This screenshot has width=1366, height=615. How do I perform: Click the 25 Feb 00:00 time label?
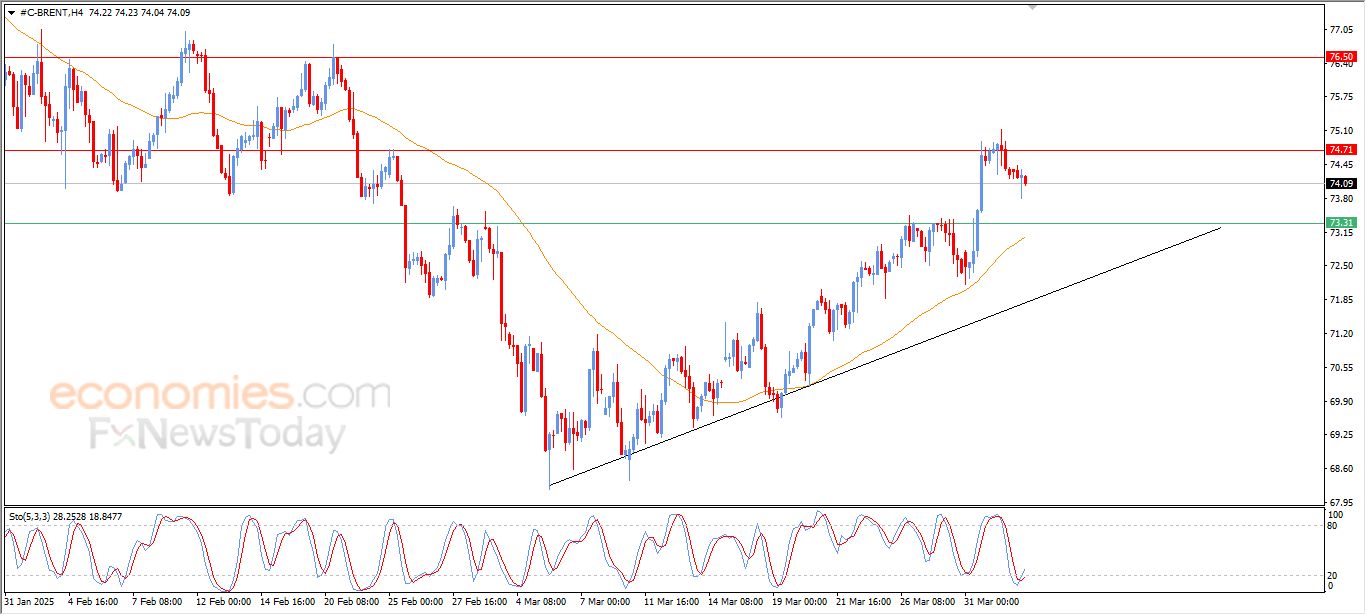pyautogui.click(x=414, y=602)
